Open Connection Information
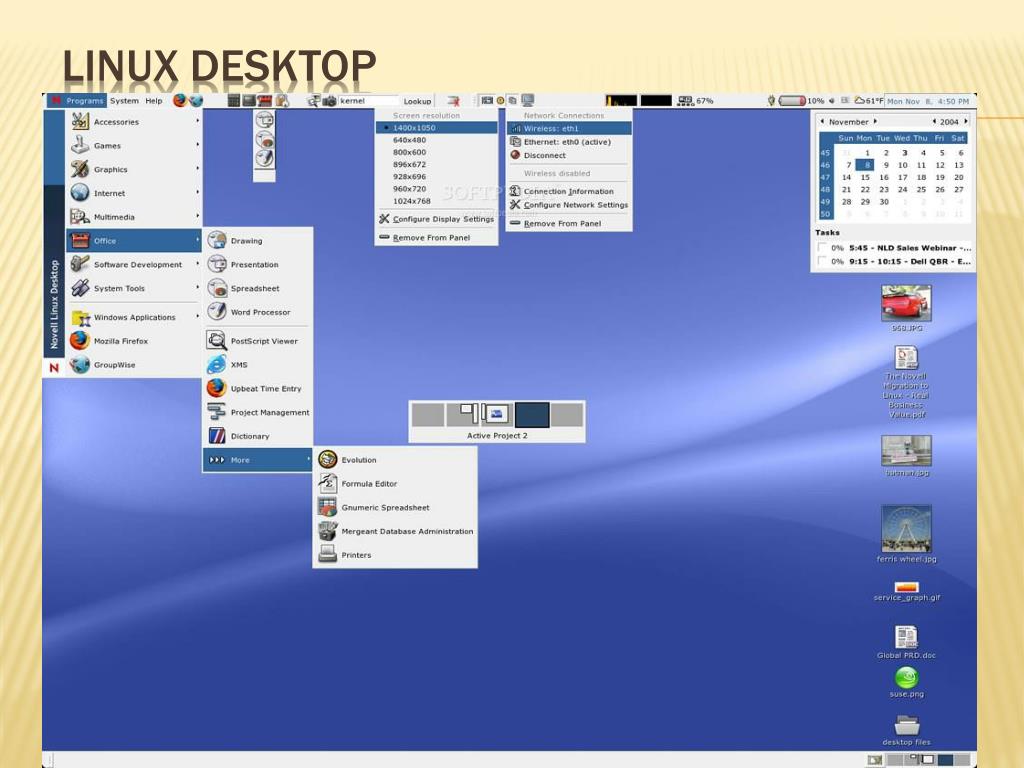The height and width of the screenshot is (768, 1024). [x=569, y=191]
